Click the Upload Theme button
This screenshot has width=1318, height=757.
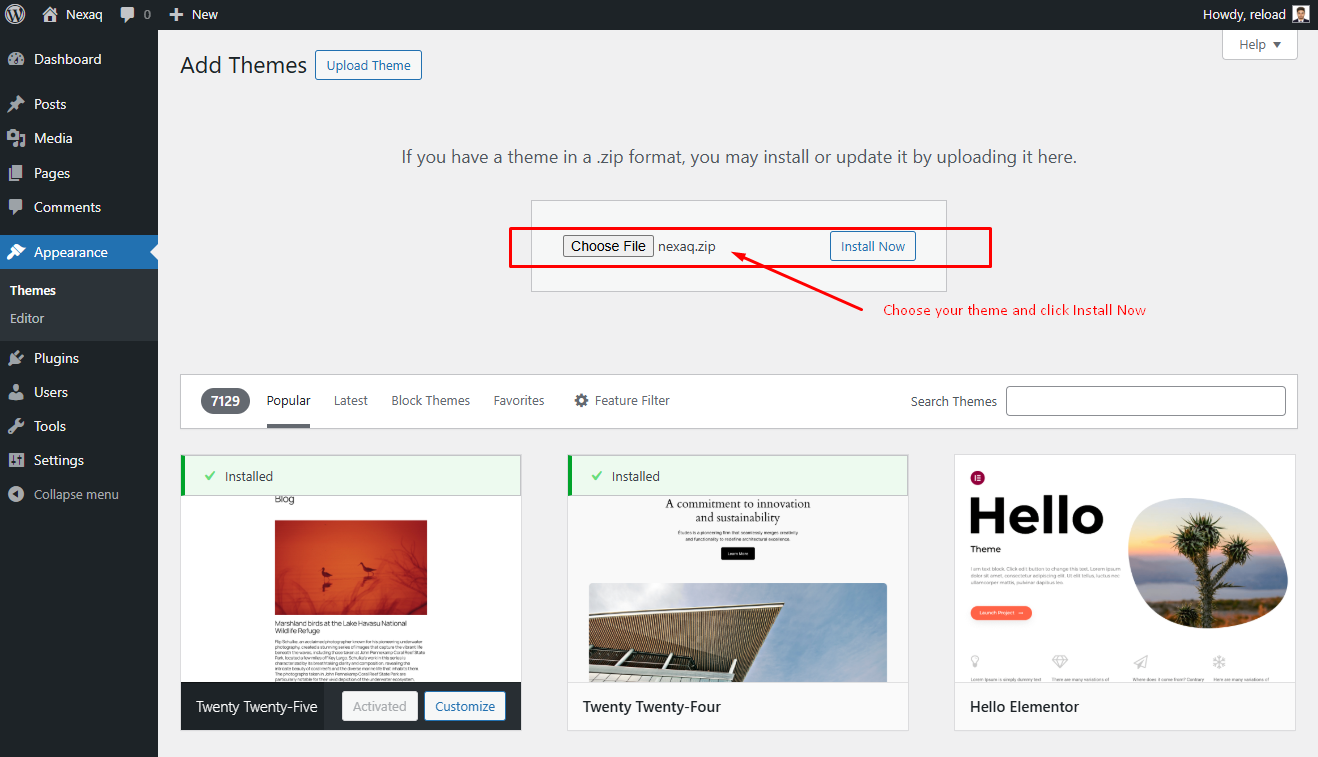click(368, 65)
